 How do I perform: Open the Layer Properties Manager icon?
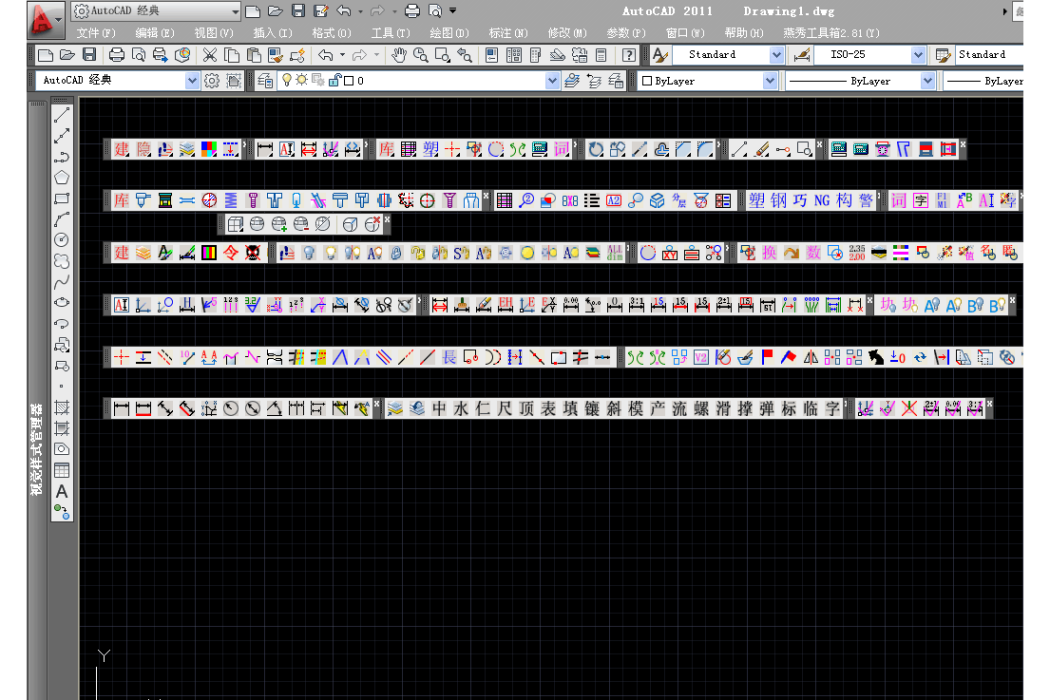pos(265,81)
